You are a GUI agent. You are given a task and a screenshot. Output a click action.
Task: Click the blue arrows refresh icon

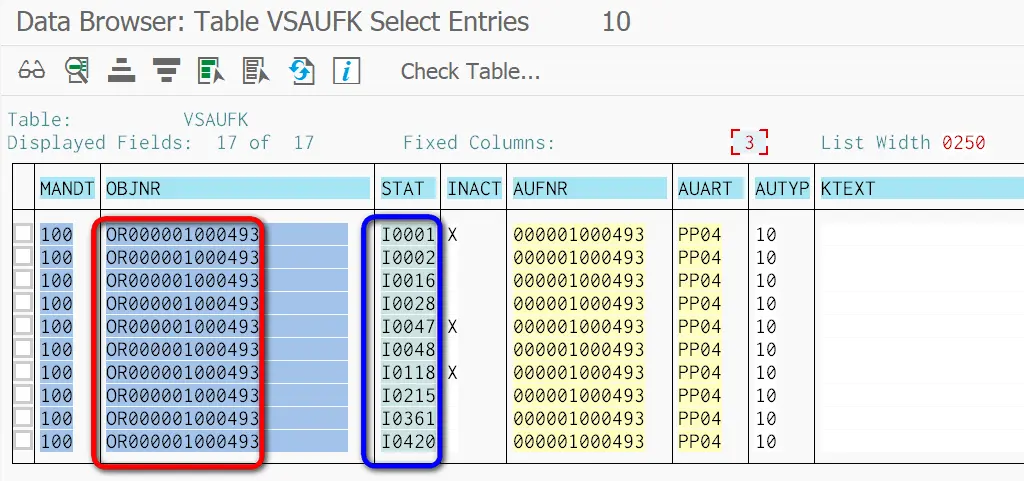coord(302,70)
